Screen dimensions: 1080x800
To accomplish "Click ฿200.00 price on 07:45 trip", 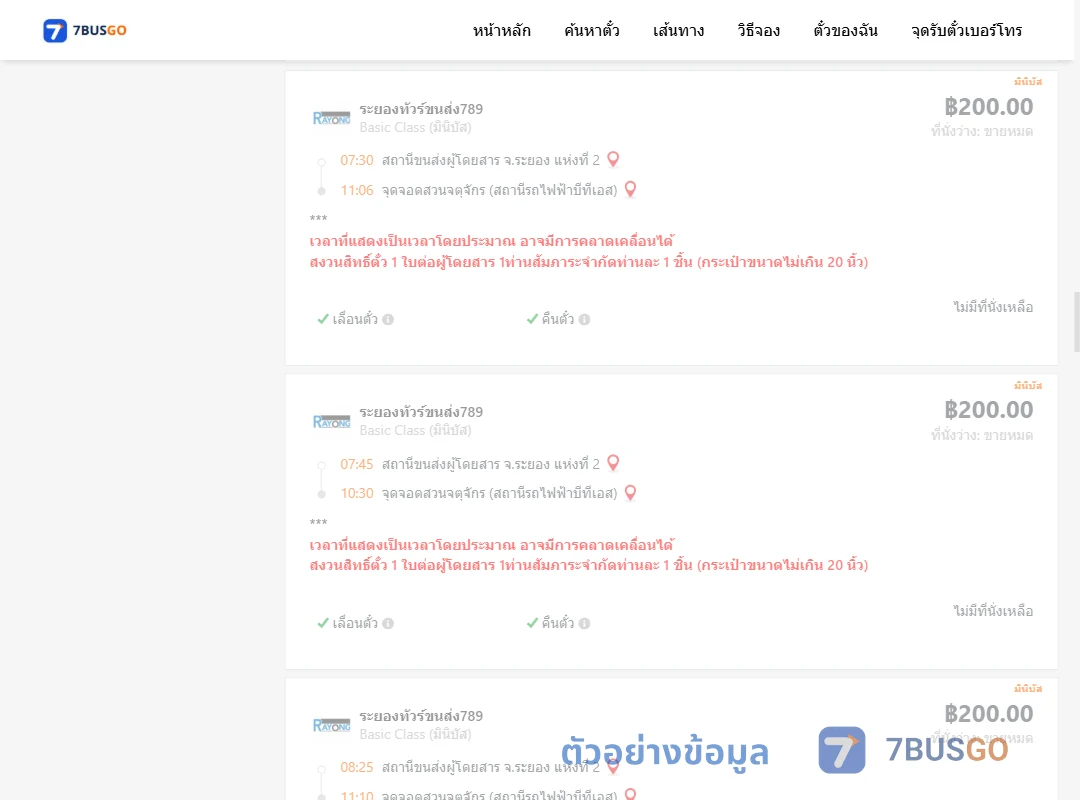I will 989,410.
